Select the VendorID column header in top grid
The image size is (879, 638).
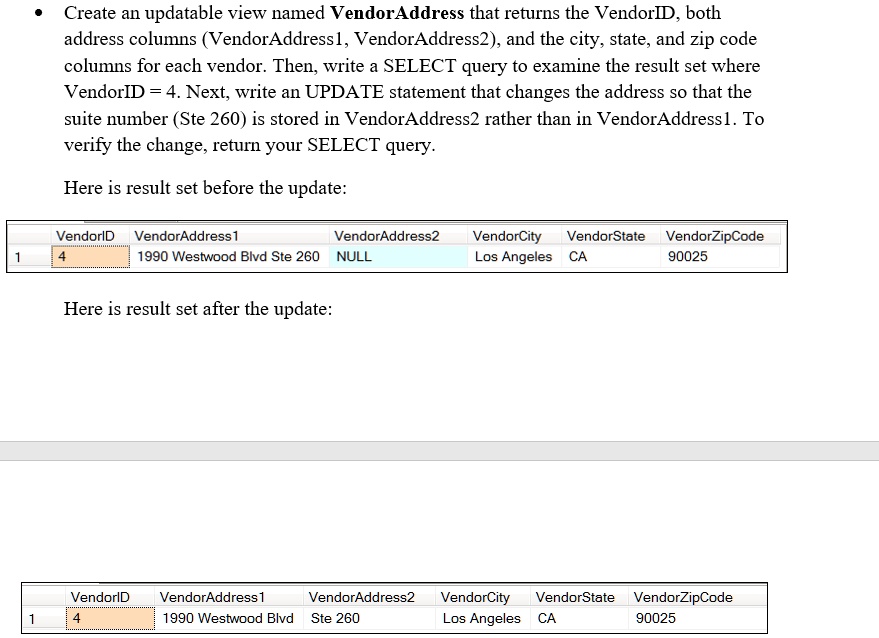coord(86,236)
